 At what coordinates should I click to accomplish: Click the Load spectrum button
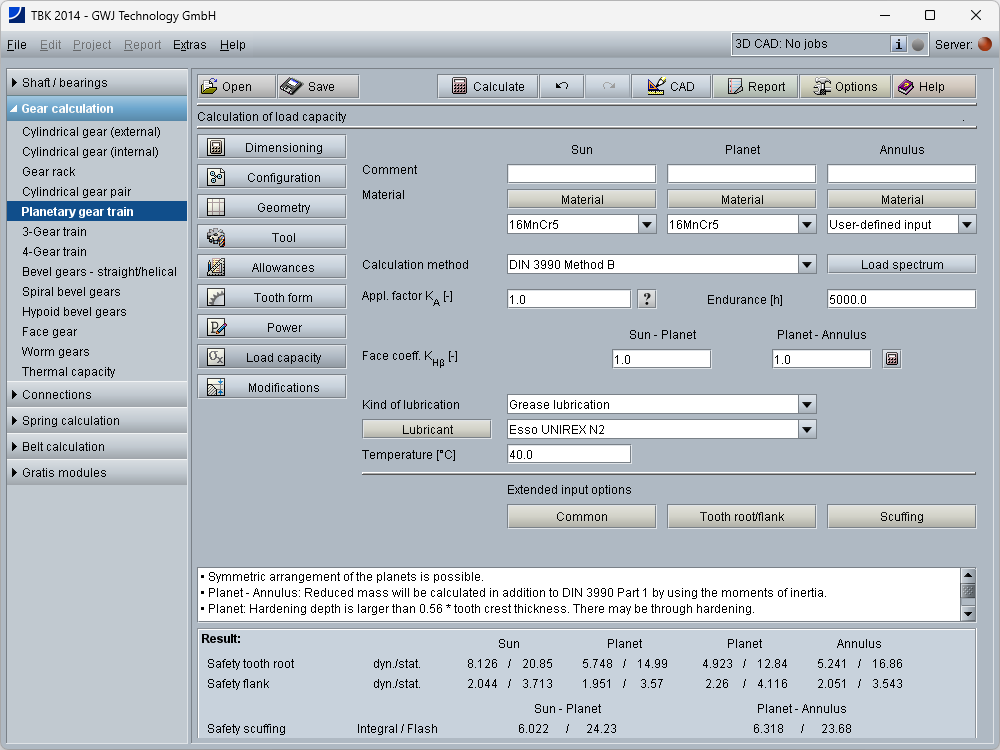(x=901, y=265)
